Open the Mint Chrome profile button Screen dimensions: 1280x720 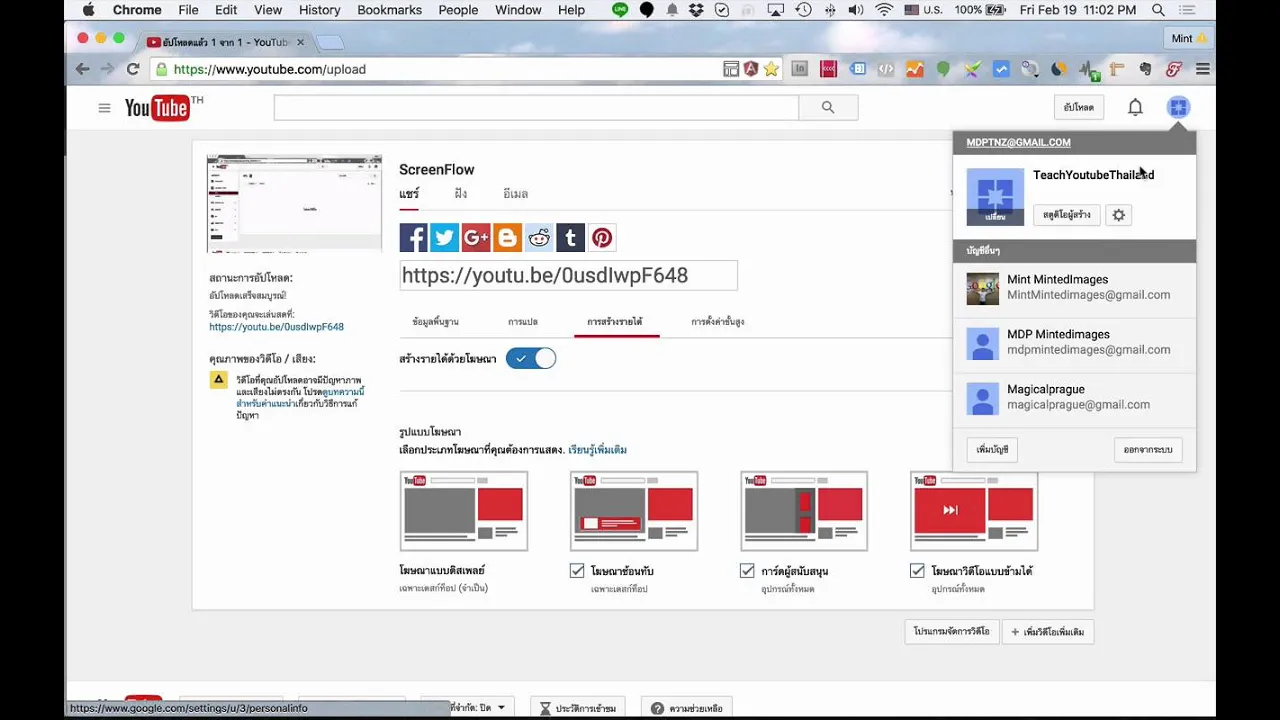tap(1190, 38)
